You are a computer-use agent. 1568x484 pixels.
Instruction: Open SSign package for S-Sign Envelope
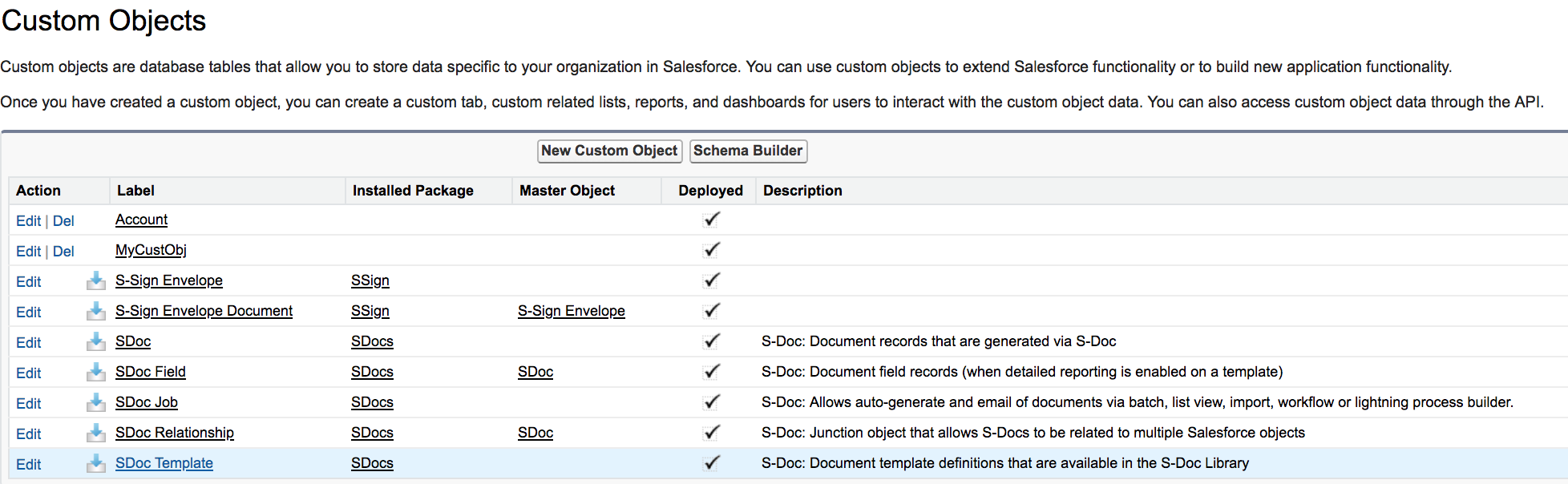tap(370, 280)
